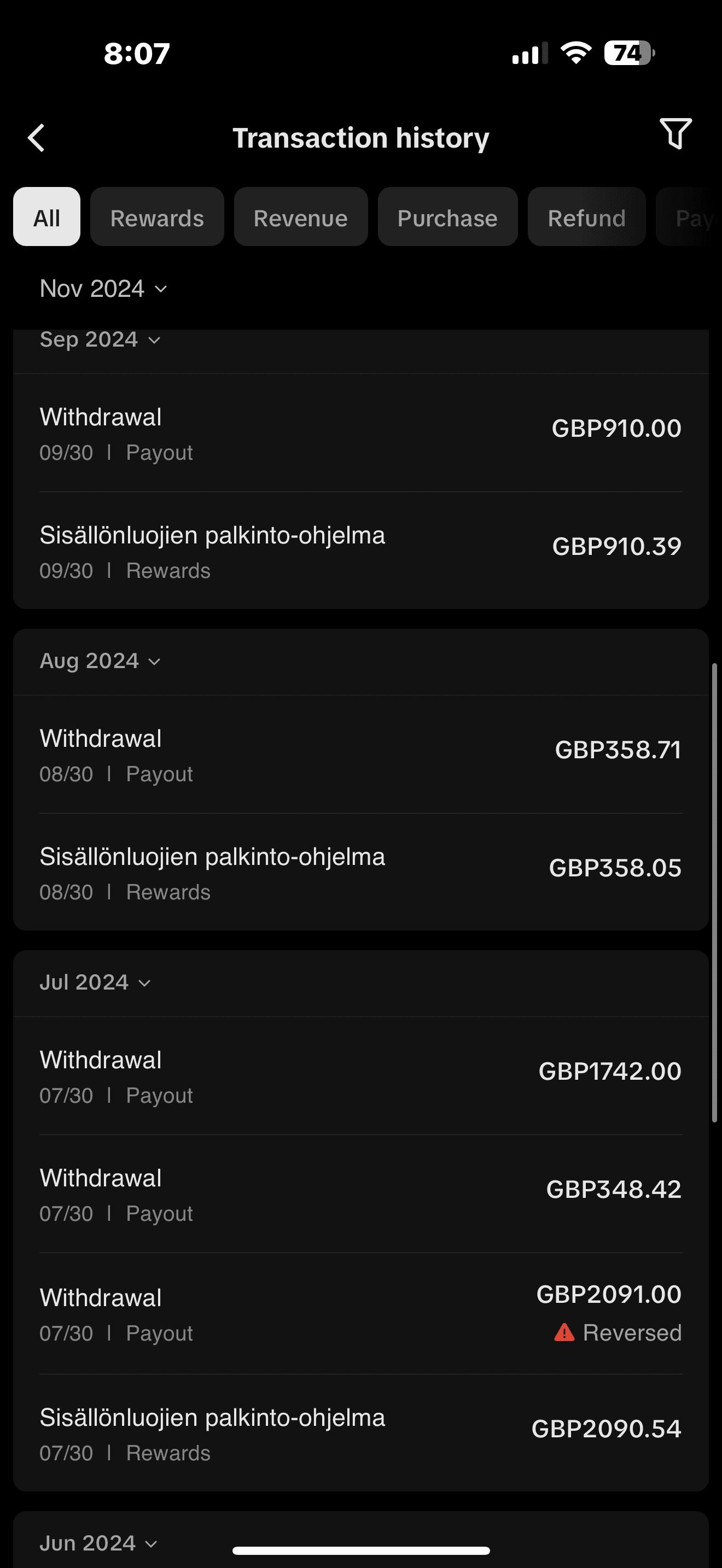This screenshot has width=722, height=1568.
Task: Open the reversed GBP2091.00 withdrawal
Action: (x=360, y=1314)
